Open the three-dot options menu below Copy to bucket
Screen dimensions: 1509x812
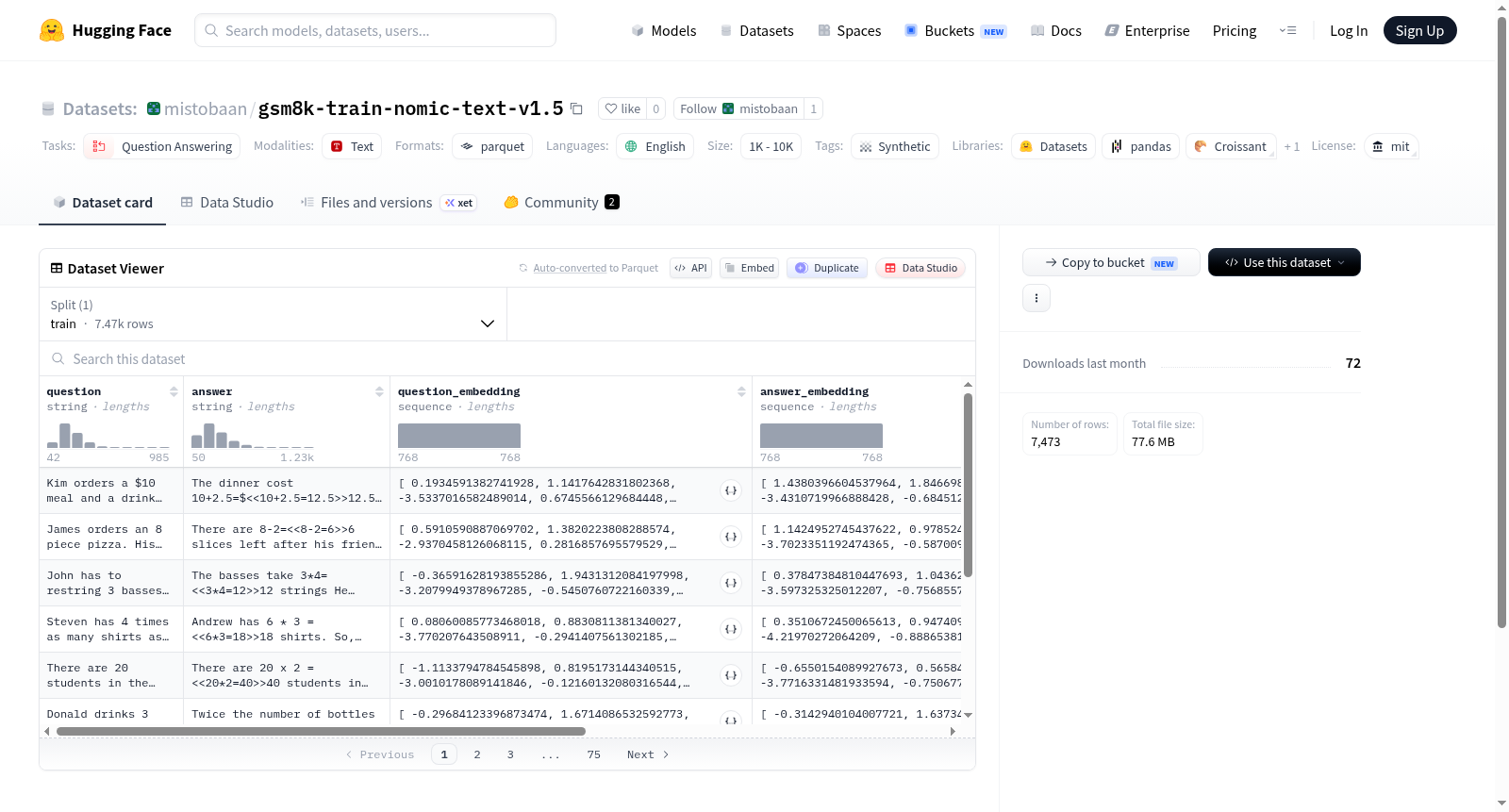pyautogui.click(x=1036, y=298)
